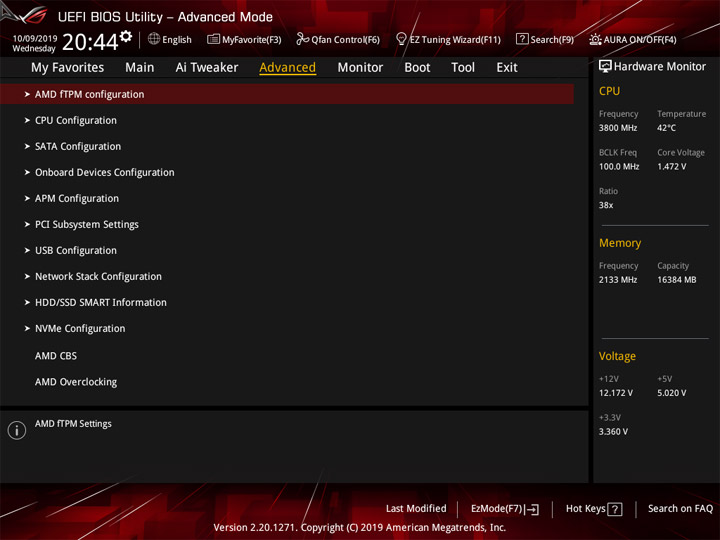The width and height of the screenshot is (720, 540).
Task: Click the MyFavorite list icon
Action: pyautogui.click(x=213, y=39)
